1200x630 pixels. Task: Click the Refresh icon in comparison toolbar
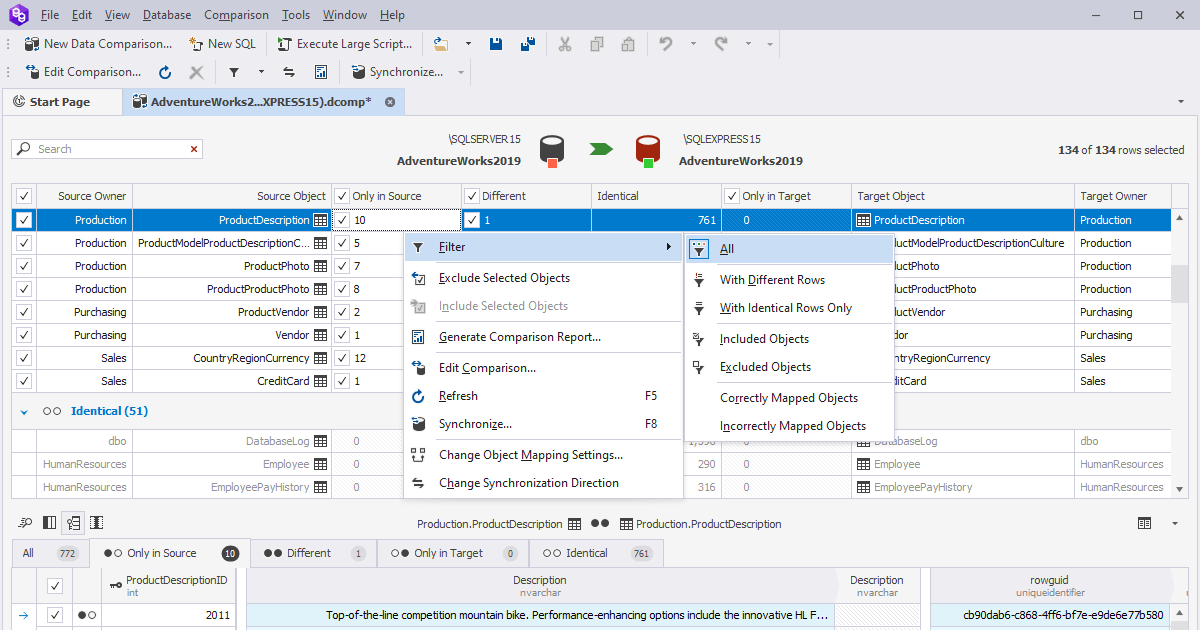click(x=166, y=72)
